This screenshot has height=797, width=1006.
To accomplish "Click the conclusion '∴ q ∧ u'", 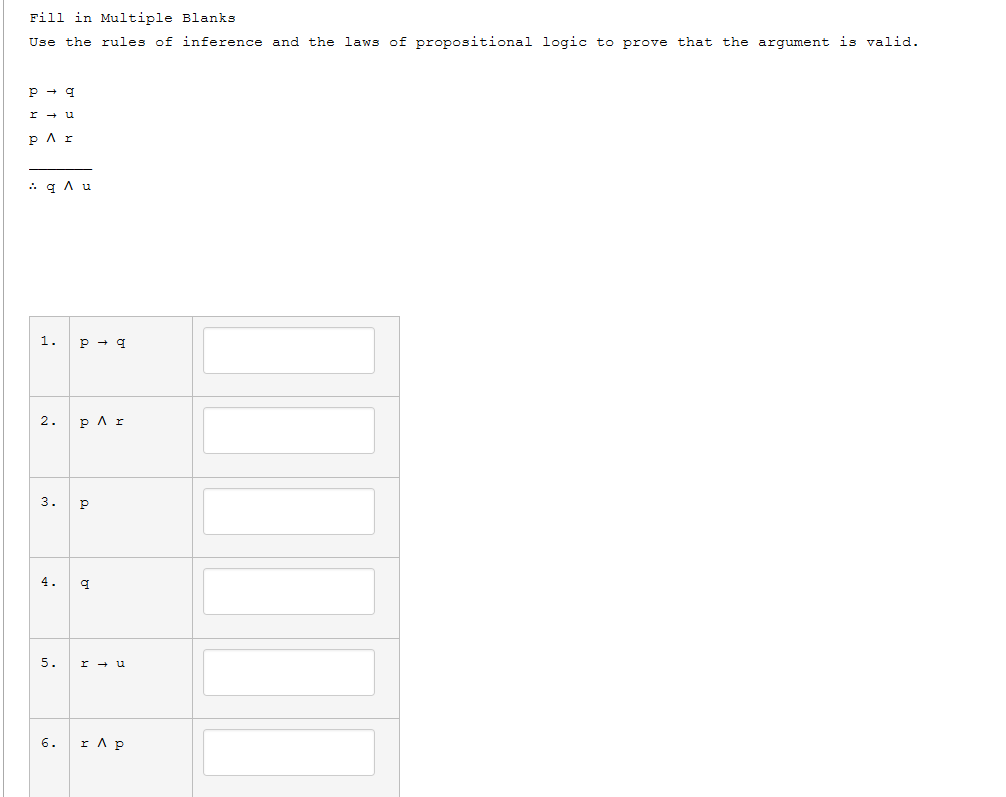I will tap(60, 185).
